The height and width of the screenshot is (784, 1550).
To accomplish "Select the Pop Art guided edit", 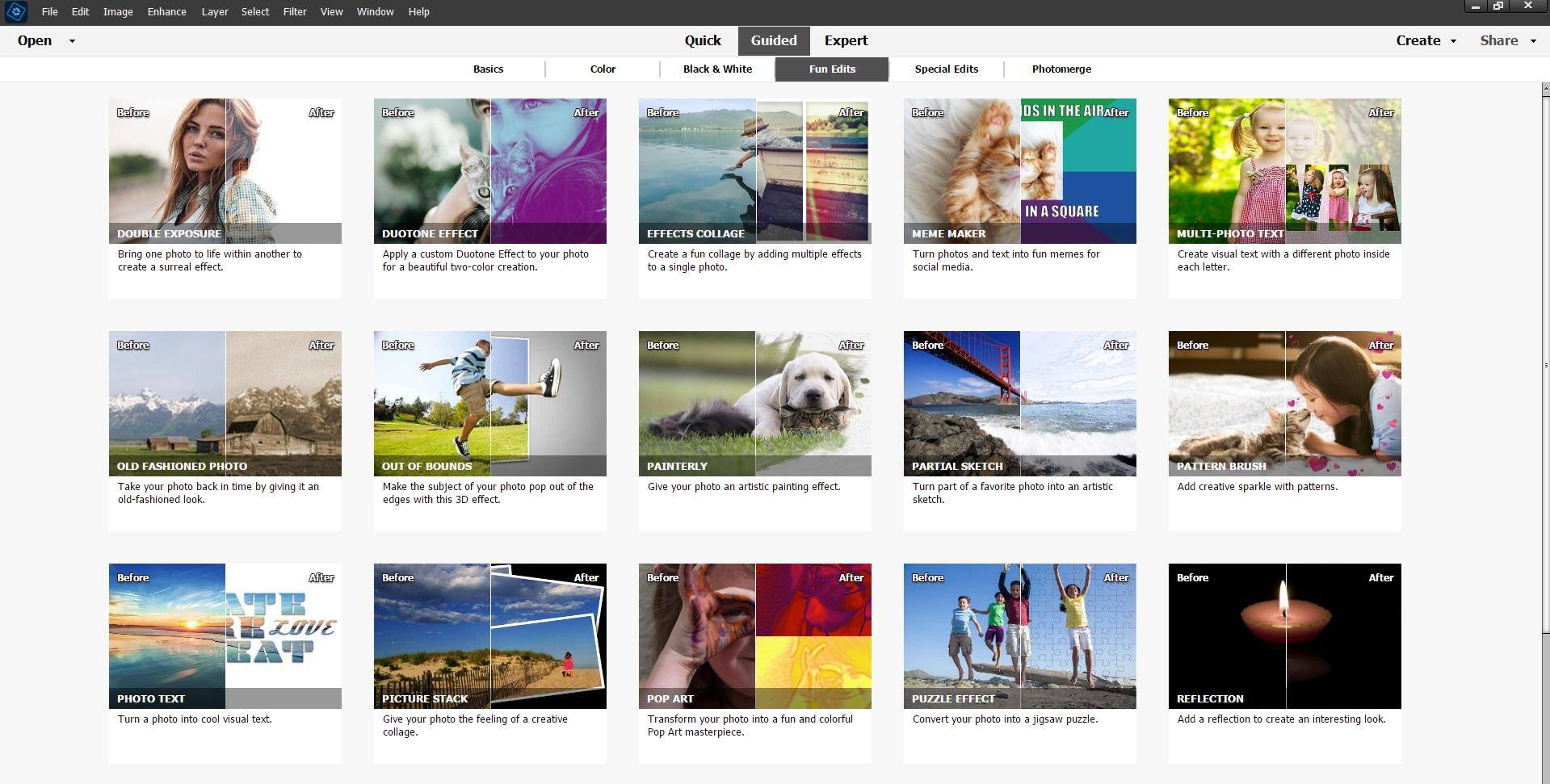I will tap(754, 636).
